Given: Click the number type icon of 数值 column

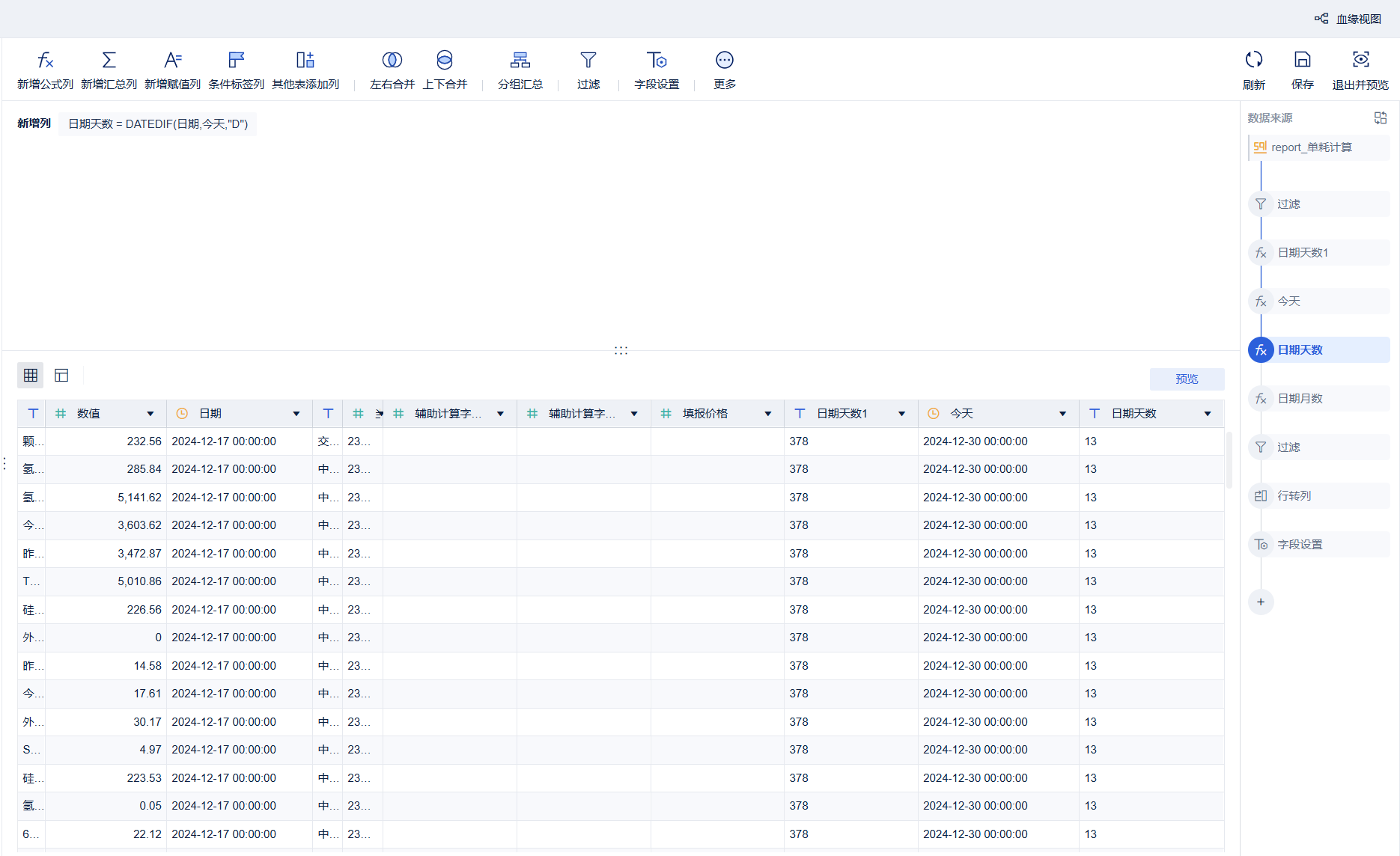Looking at the screenshot, I should click(61, 414).
